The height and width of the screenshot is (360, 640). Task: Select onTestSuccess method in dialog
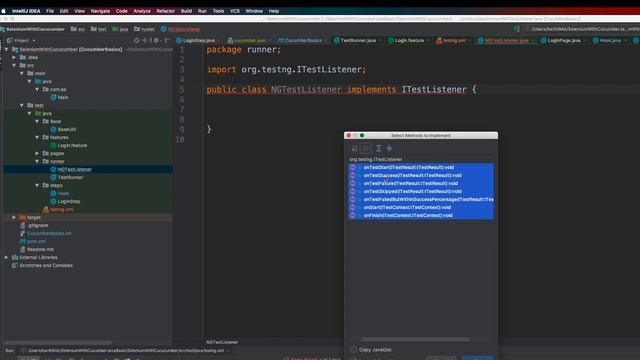[x=421, y=176]
